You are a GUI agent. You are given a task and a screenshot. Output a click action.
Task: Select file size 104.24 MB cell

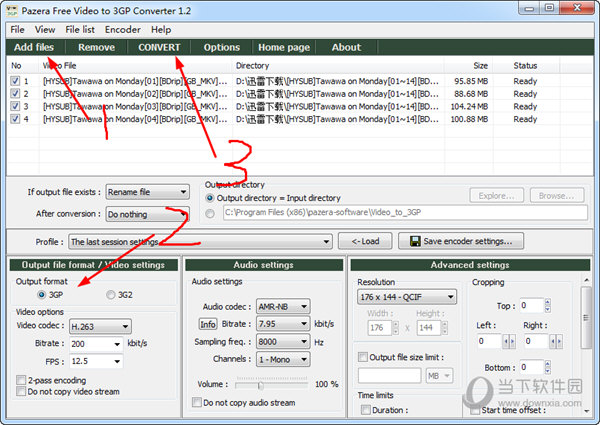point(469,106)
